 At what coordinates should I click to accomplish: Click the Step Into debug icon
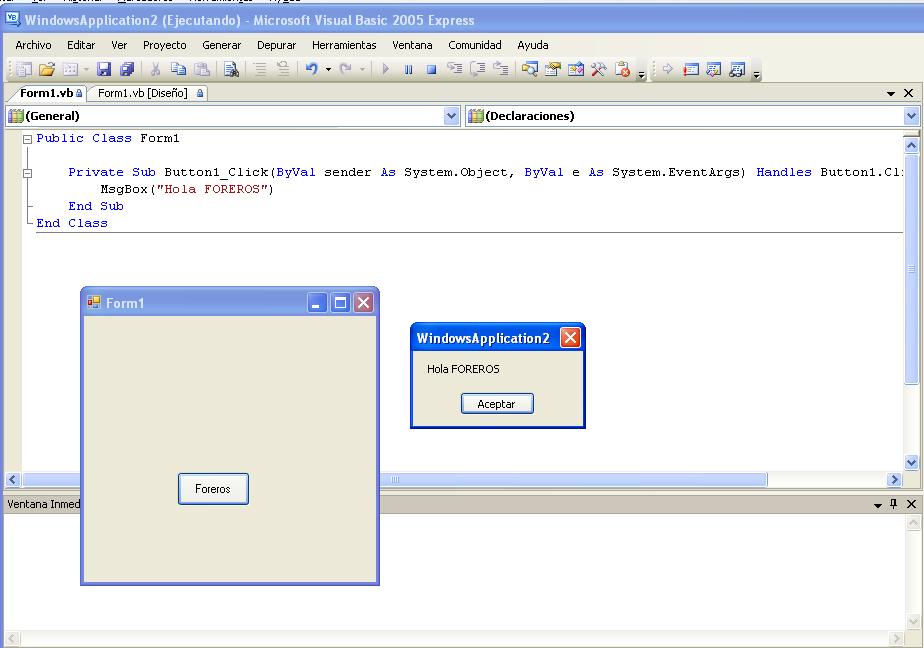(454, 70)
